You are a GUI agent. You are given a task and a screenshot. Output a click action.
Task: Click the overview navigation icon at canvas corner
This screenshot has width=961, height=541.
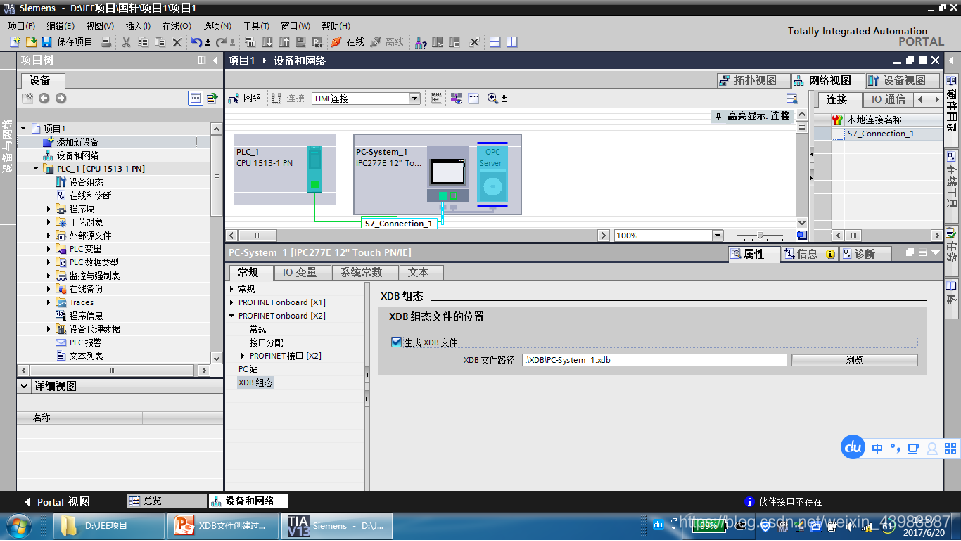click(x=802, y=235)
